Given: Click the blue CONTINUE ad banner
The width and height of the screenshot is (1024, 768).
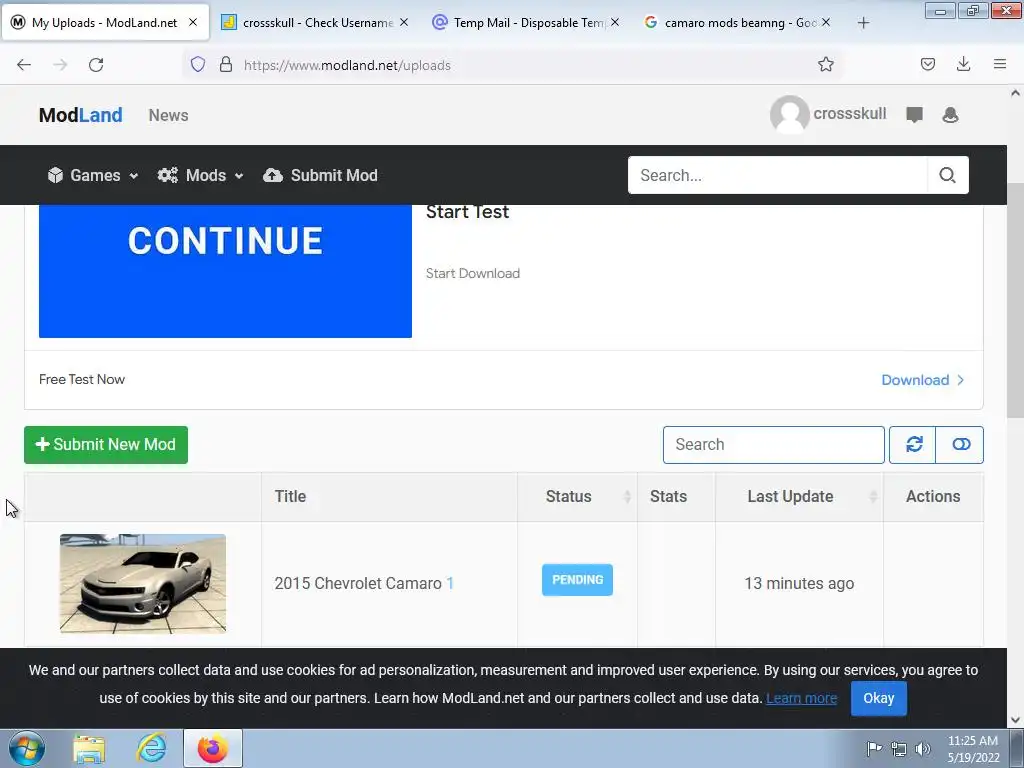Looking at the screenshot, I should 225,271.
